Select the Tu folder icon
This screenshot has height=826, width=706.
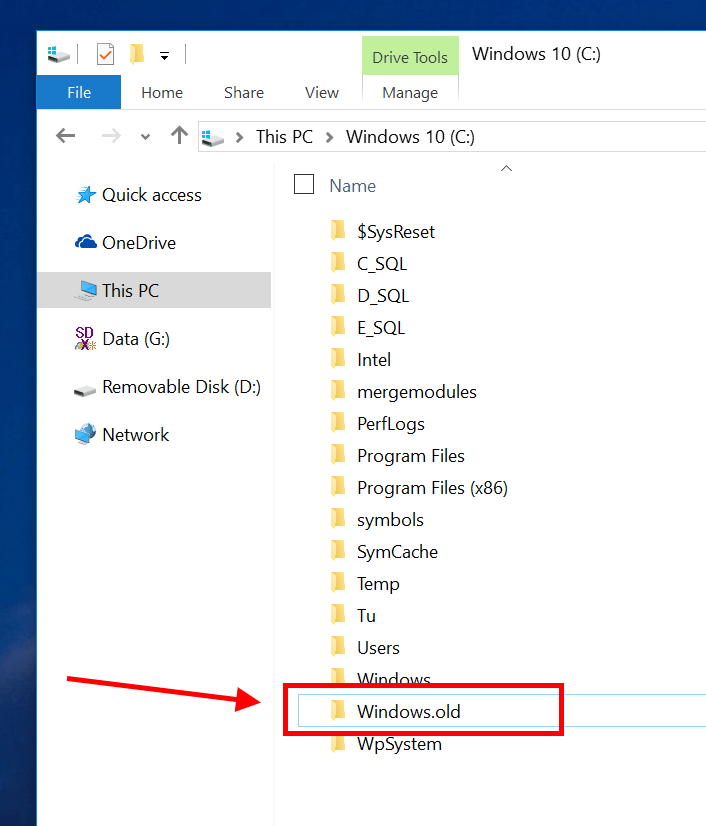(338, 614)
